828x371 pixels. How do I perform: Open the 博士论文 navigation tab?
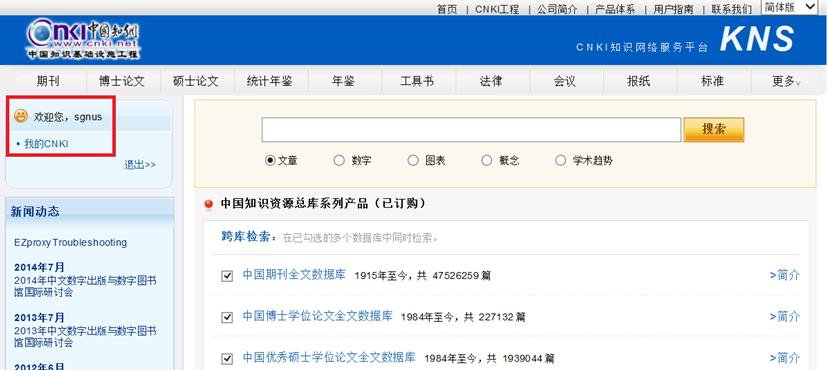coord(121,81)
